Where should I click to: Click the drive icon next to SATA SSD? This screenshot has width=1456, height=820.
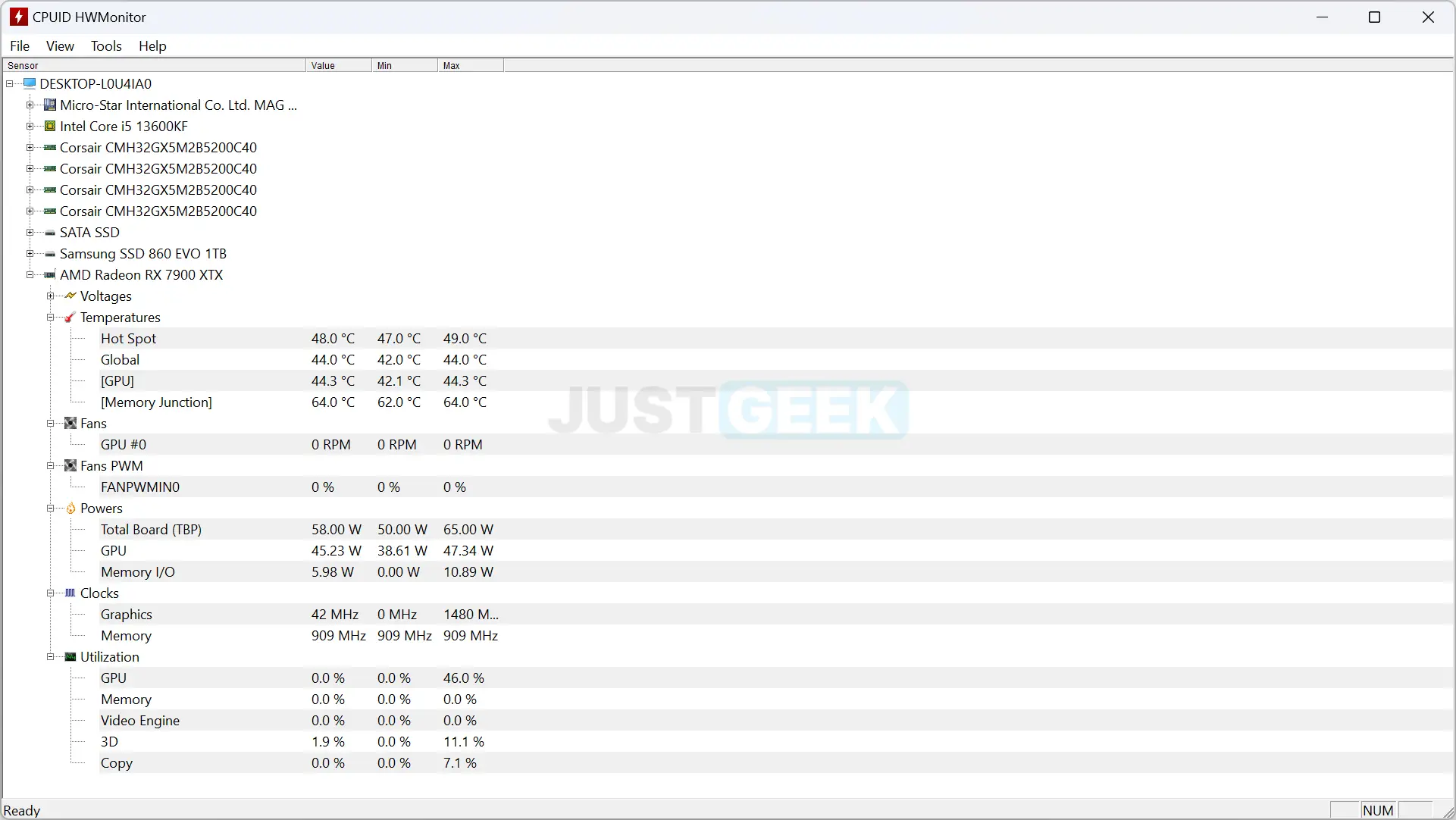click(x=50, y=233)
